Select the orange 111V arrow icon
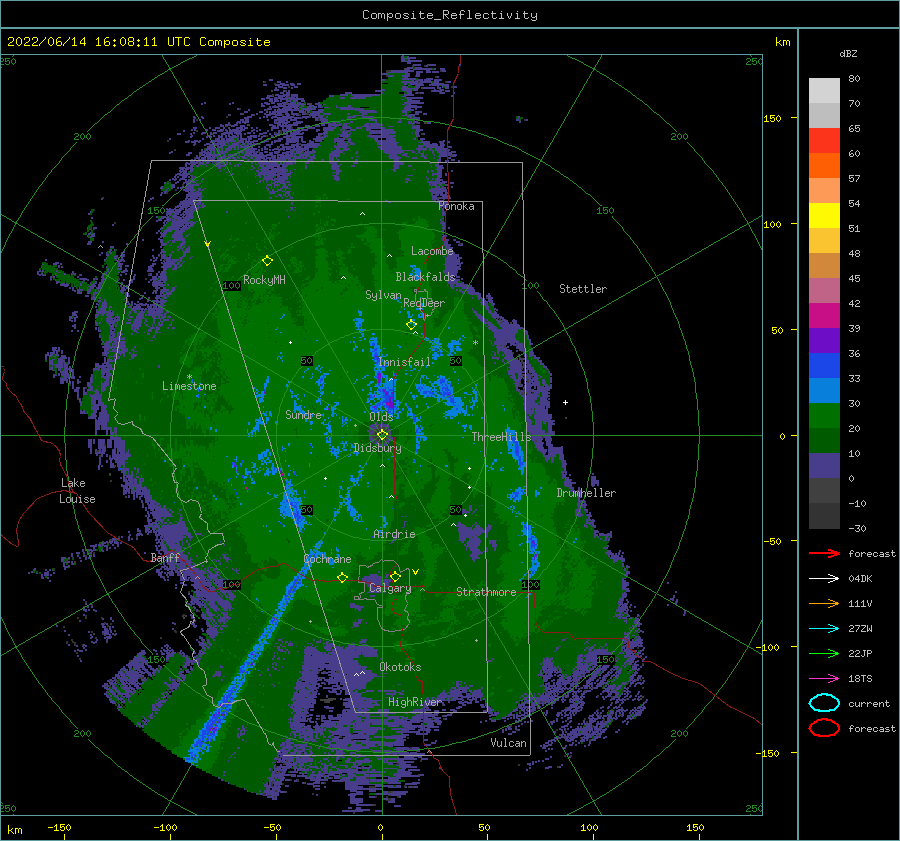Image resolution: width=900 pixels, height=841 pixels. point(824,603)
